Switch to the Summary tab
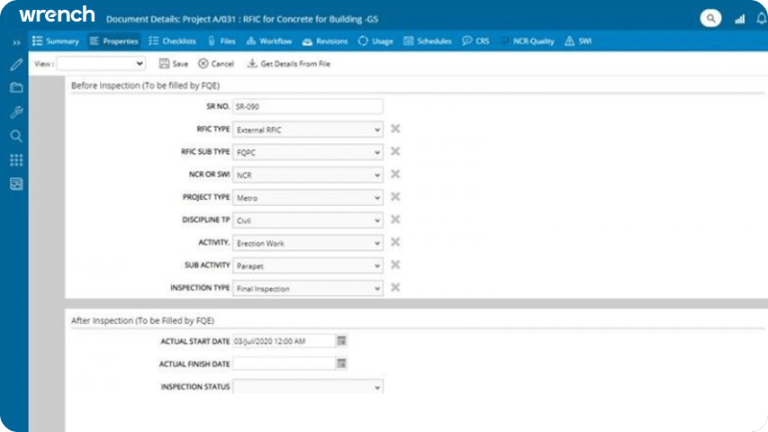Screen dimensions: 768x432 pyautogui.click(x=55, y=41)
